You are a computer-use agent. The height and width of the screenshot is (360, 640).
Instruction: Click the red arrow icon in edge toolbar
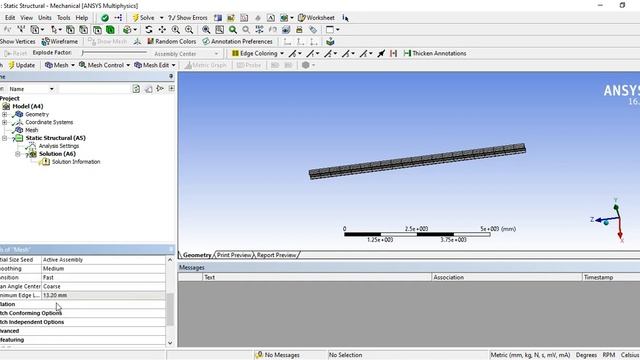[x=393, y=53]
